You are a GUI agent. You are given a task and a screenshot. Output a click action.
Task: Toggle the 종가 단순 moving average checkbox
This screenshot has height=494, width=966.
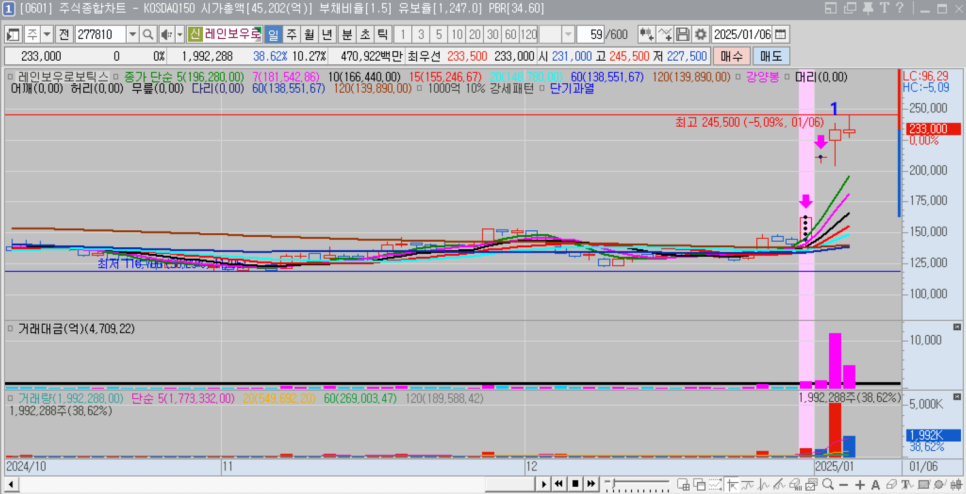point(116,78)
